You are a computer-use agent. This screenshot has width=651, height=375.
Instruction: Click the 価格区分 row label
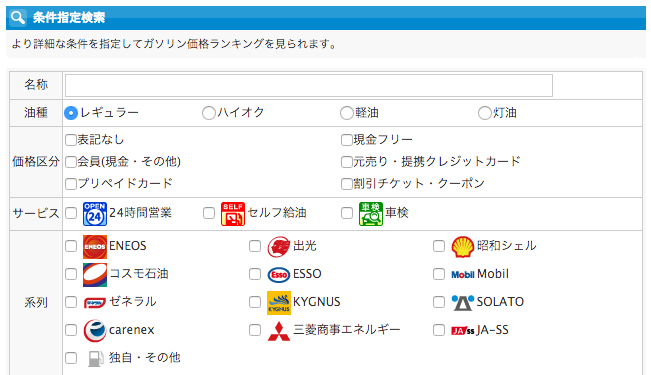36,162
